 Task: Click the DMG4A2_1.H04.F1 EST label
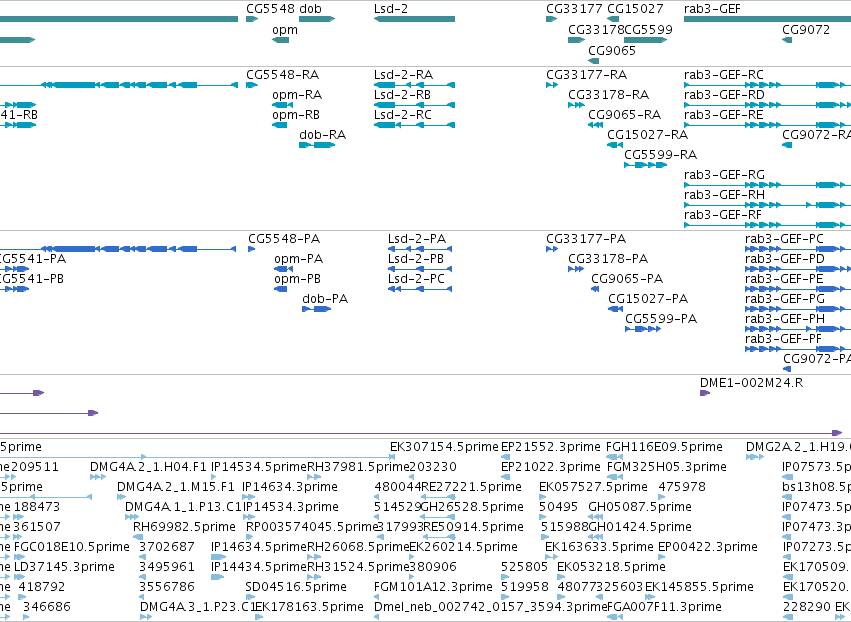148,467
